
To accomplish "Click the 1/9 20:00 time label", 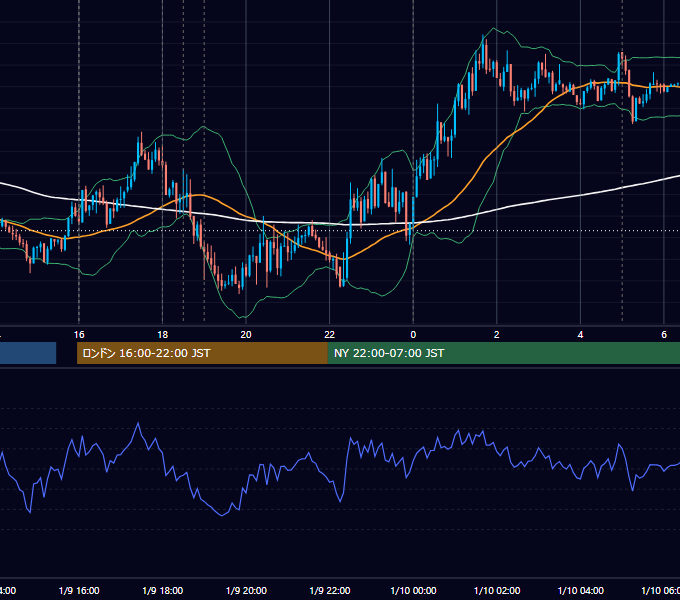I will [246, 590].
